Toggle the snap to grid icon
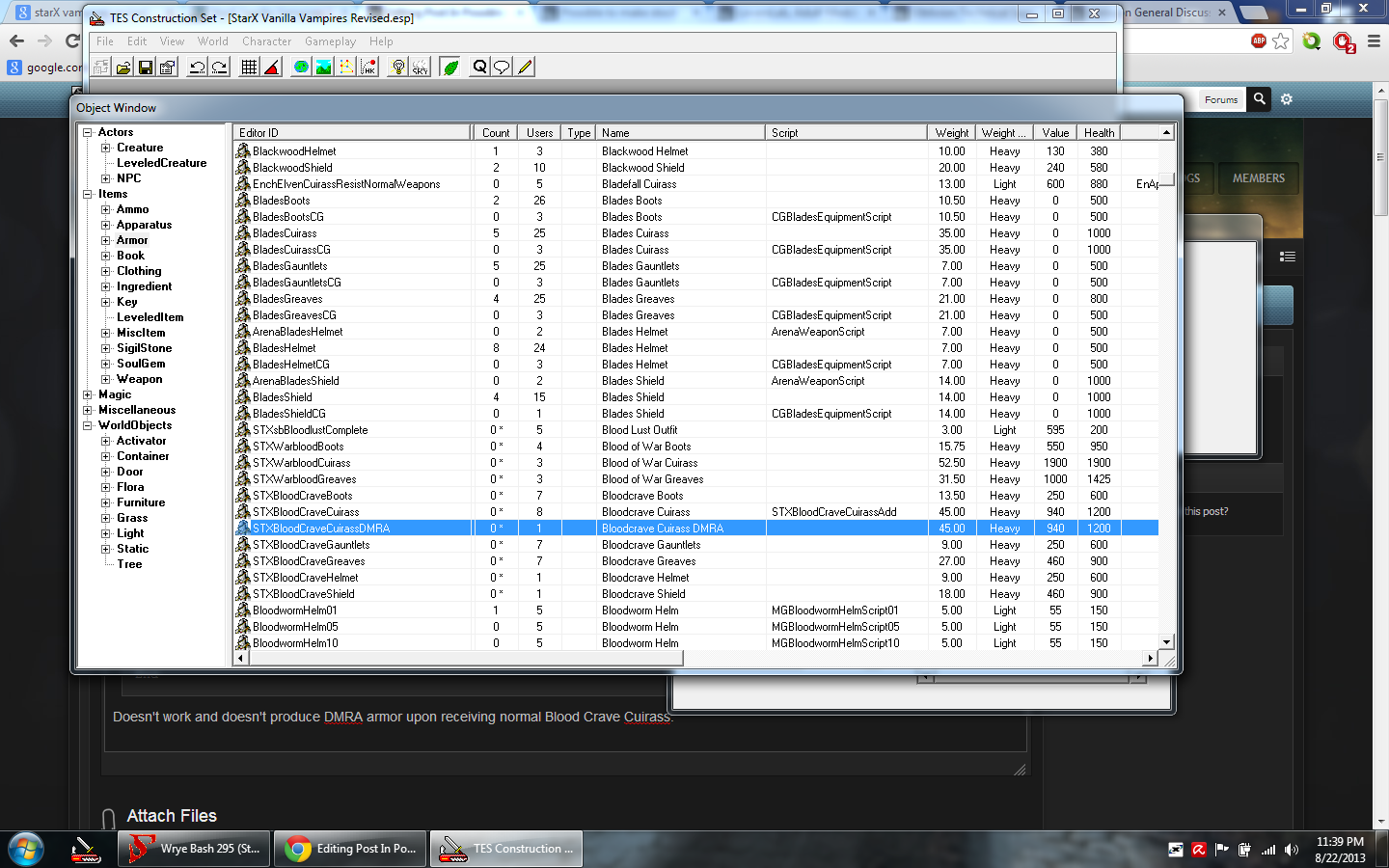The height and width of the screenshot is (868, 1389). pyautogui.click(x=249, y=68)
